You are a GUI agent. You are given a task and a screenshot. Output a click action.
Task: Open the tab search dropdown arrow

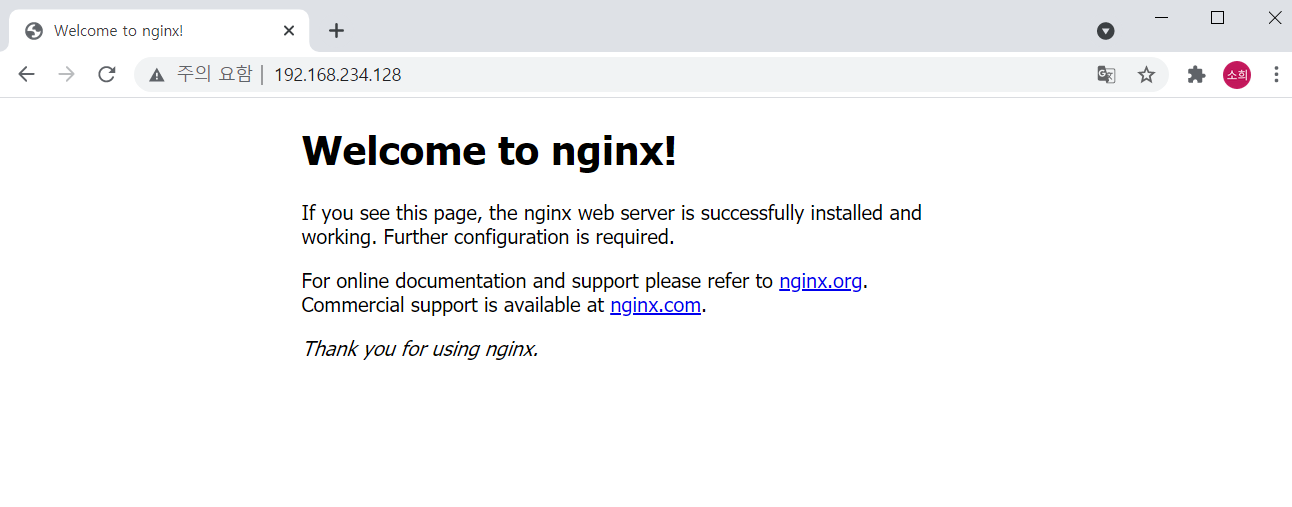[x=1105, y=31]
